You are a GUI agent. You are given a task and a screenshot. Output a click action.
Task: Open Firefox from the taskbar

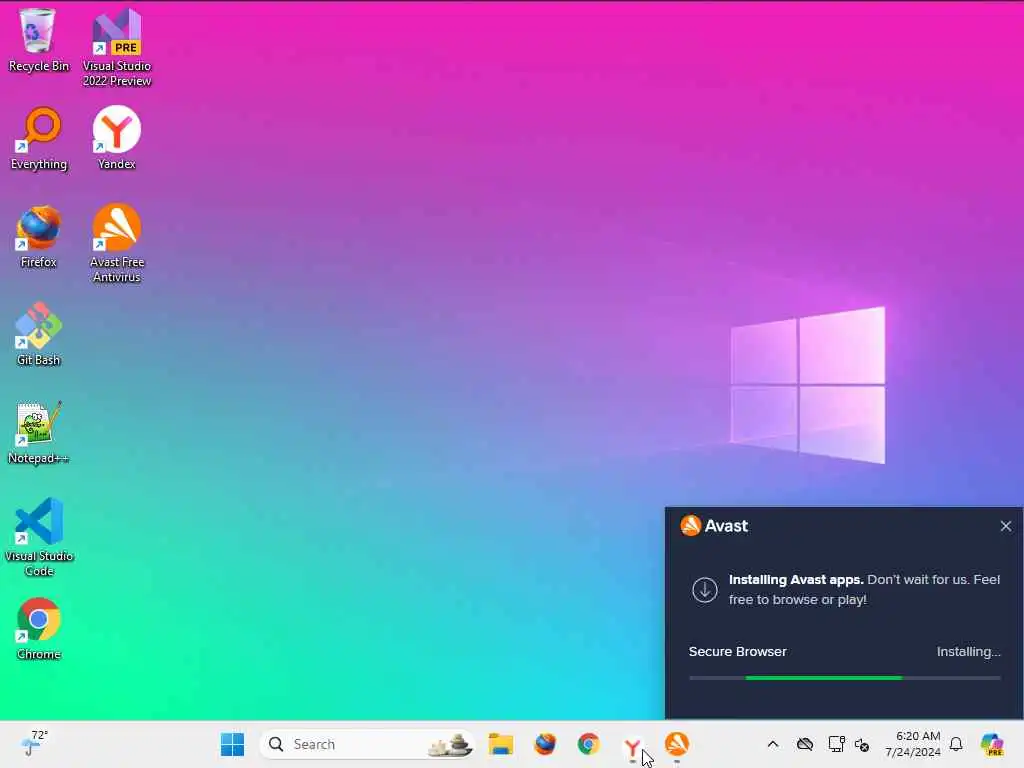point(545,744)
